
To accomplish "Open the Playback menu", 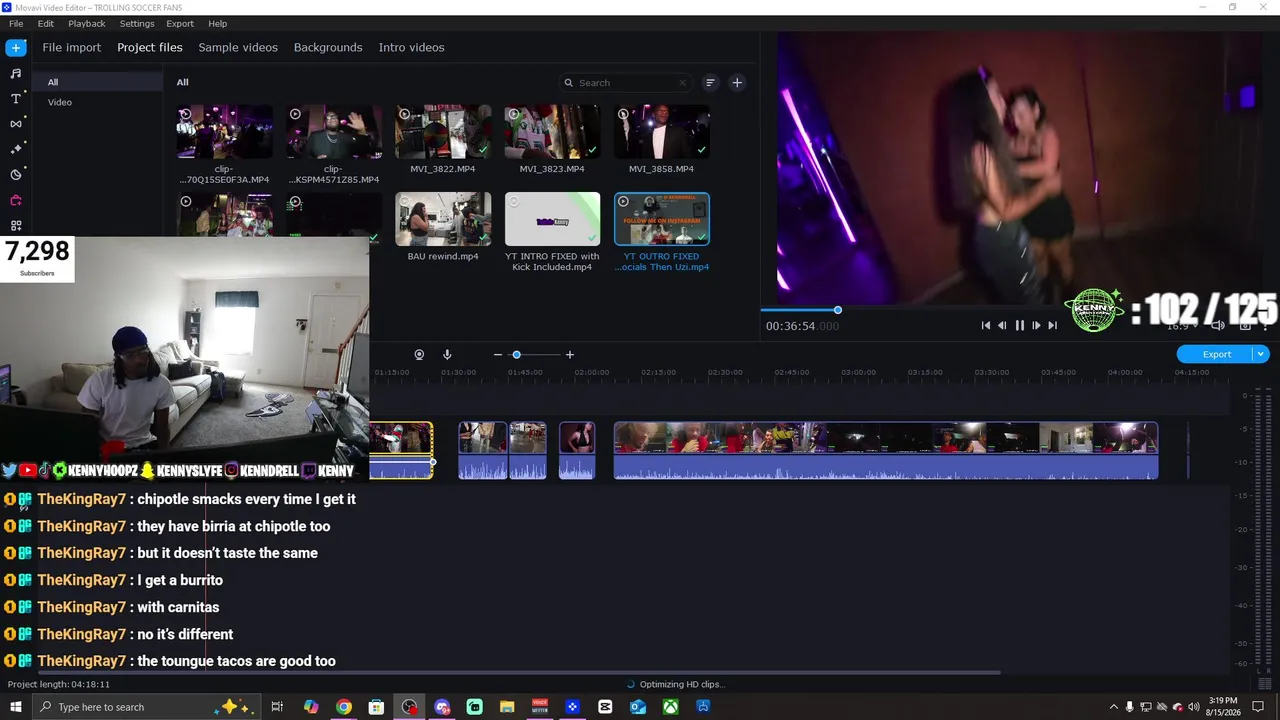I will point(87,23).
